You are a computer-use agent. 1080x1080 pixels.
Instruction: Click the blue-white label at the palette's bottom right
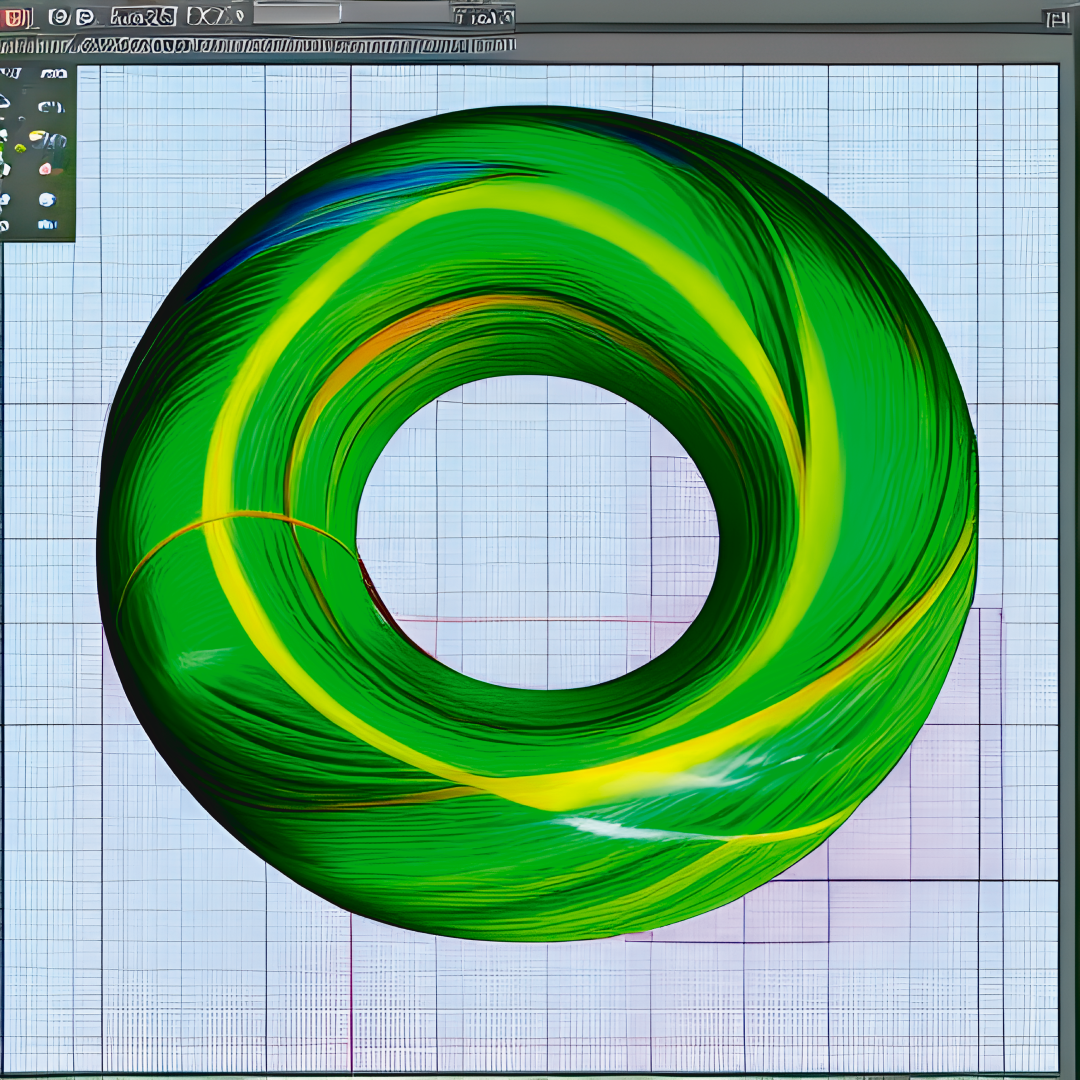pos(47,225)
